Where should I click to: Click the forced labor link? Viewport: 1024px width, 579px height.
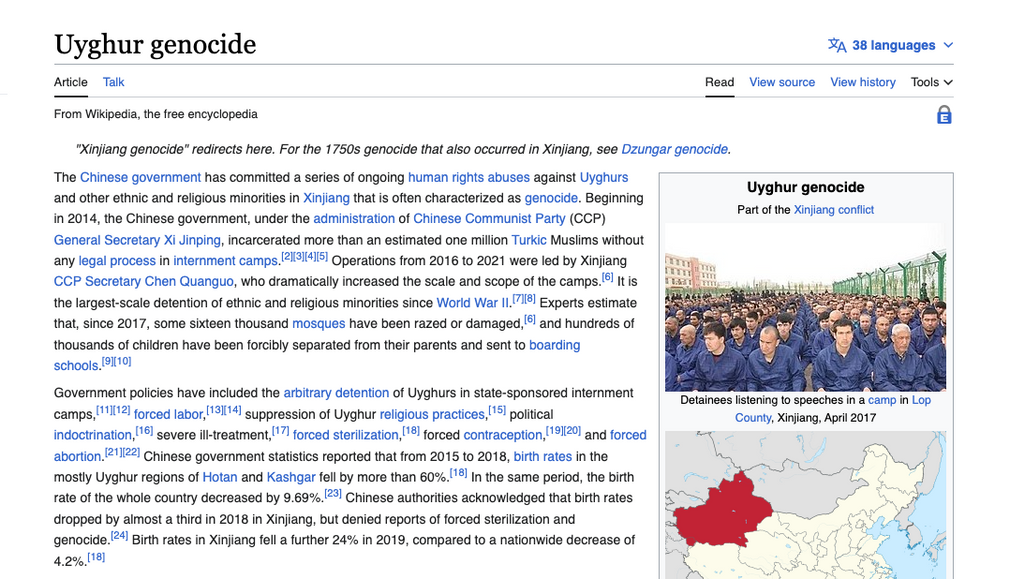[168, 415]
